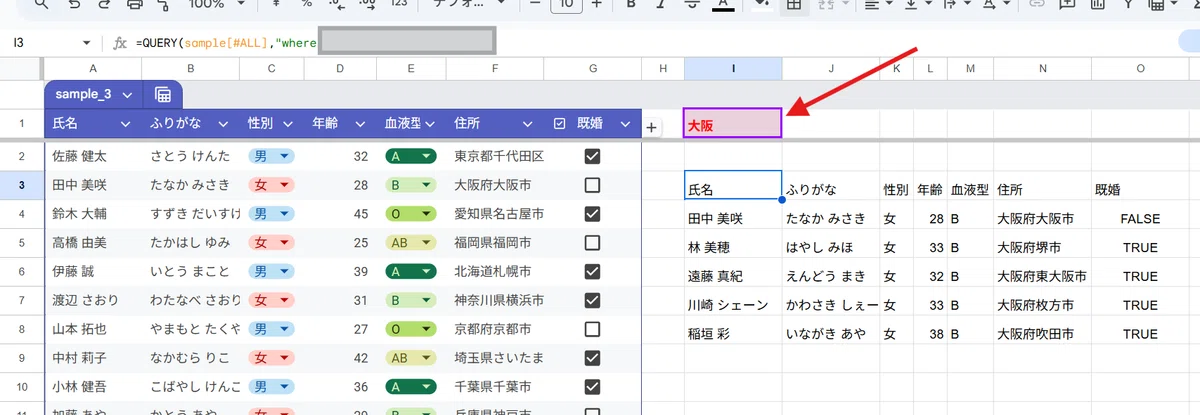Open the Borders tool in the toolbar
Image resolution: width=1200 pixels, height=415 pixels.
[794, 5]
